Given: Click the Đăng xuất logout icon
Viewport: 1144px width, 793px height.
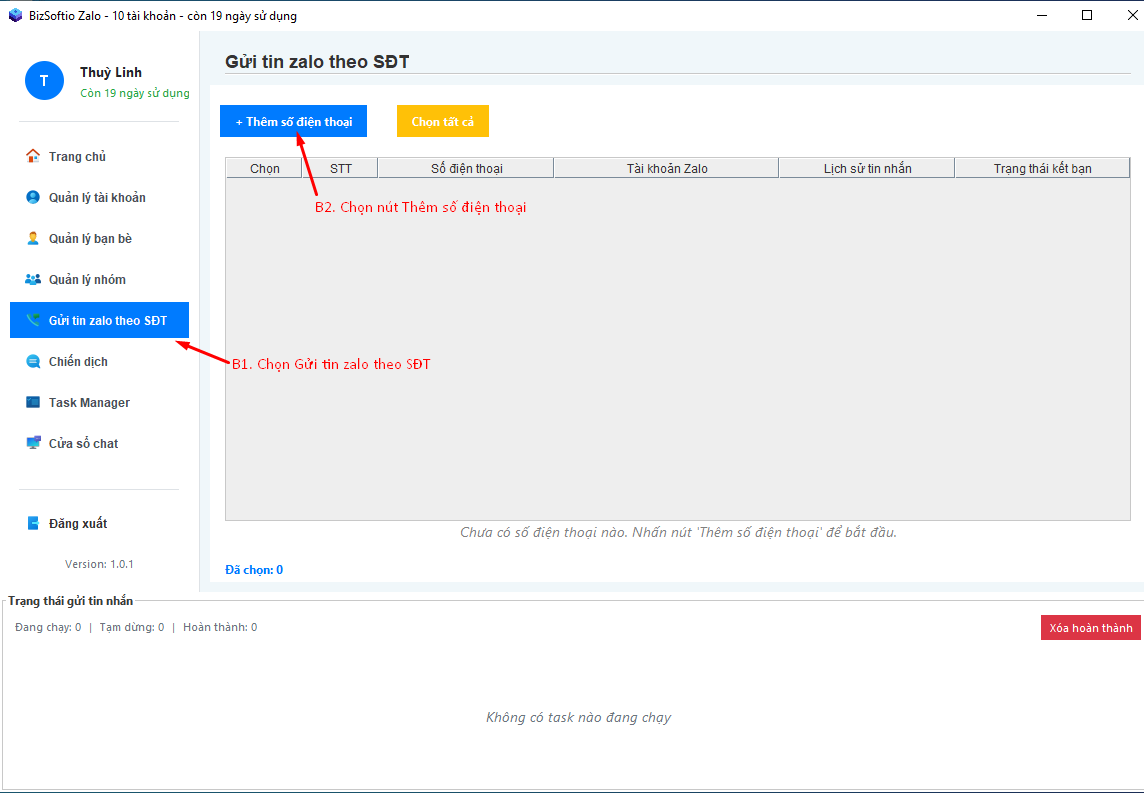Looking at the screenshot, I should pos(33,523).
